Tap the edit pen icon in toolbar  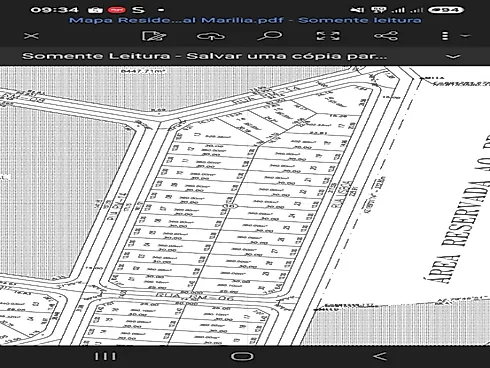pyautogui.click(x=154, y=36)
